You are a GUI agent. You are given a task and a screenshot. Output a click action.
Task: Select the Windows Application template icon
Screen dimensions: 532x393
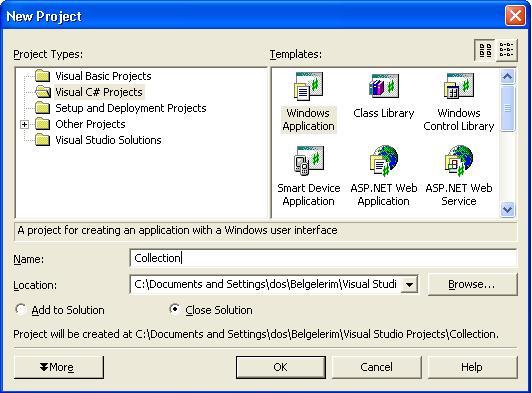(308, 86)
